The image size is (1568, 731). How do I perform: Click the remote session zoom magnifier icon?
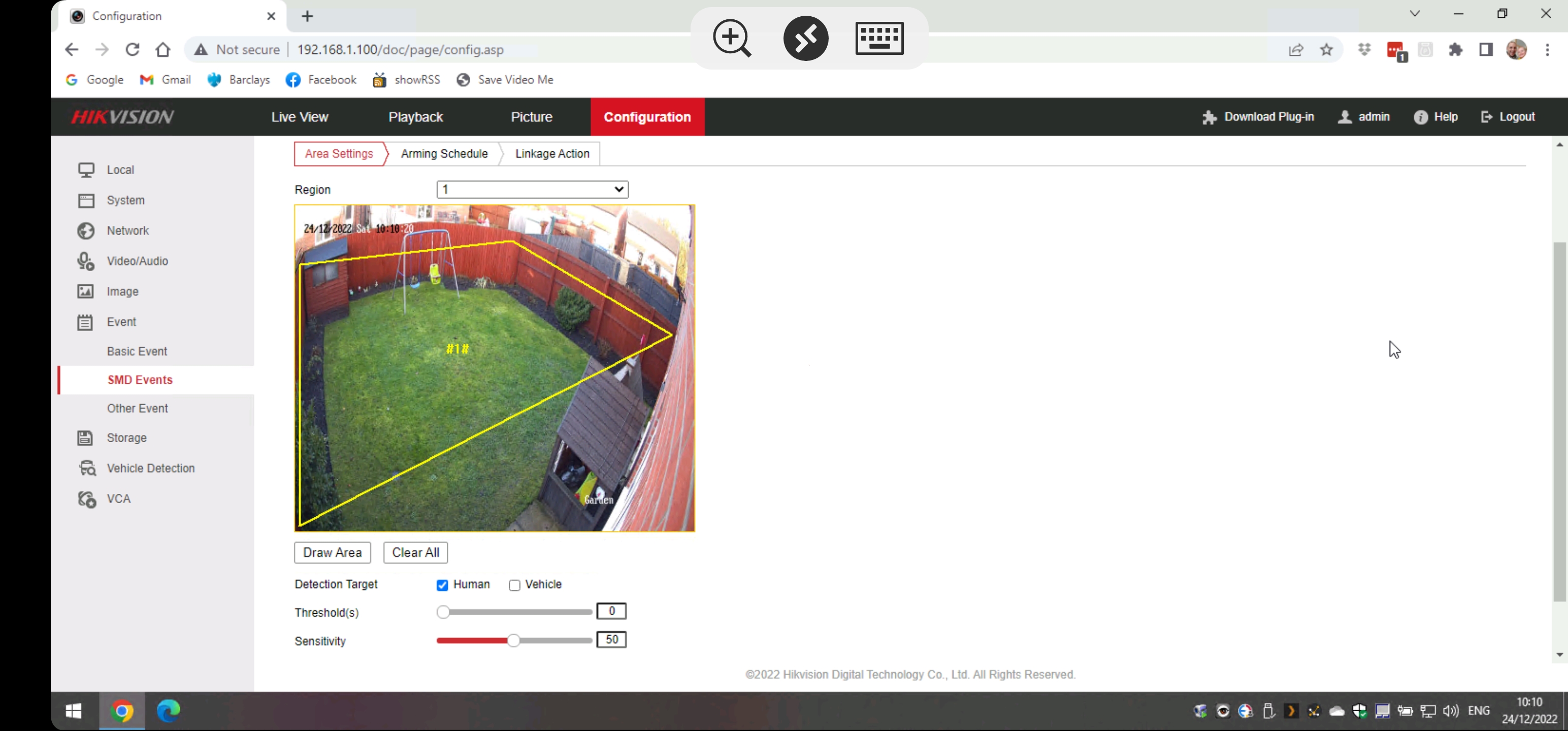point(732,39)
